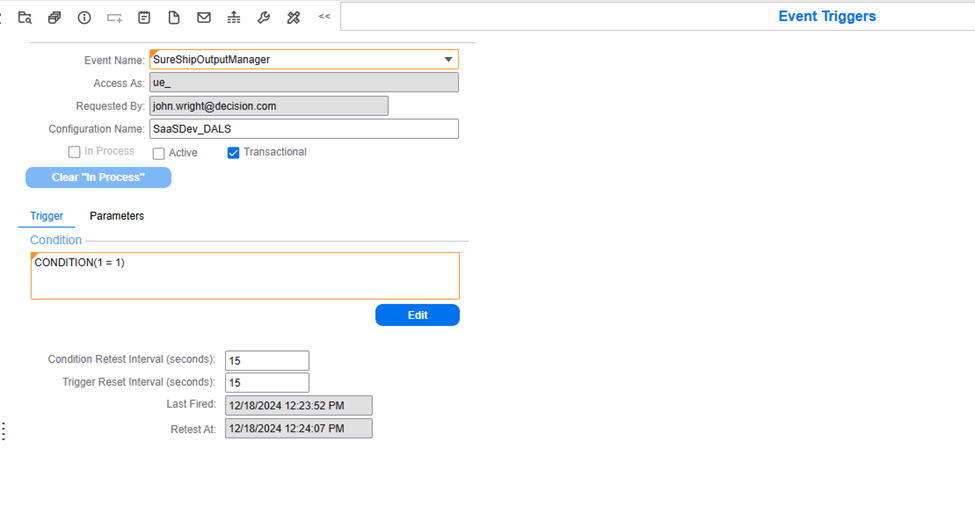Click the blank document icon
Image resolution: width=975 pixels, height=528 pixels.
[174, 17]
